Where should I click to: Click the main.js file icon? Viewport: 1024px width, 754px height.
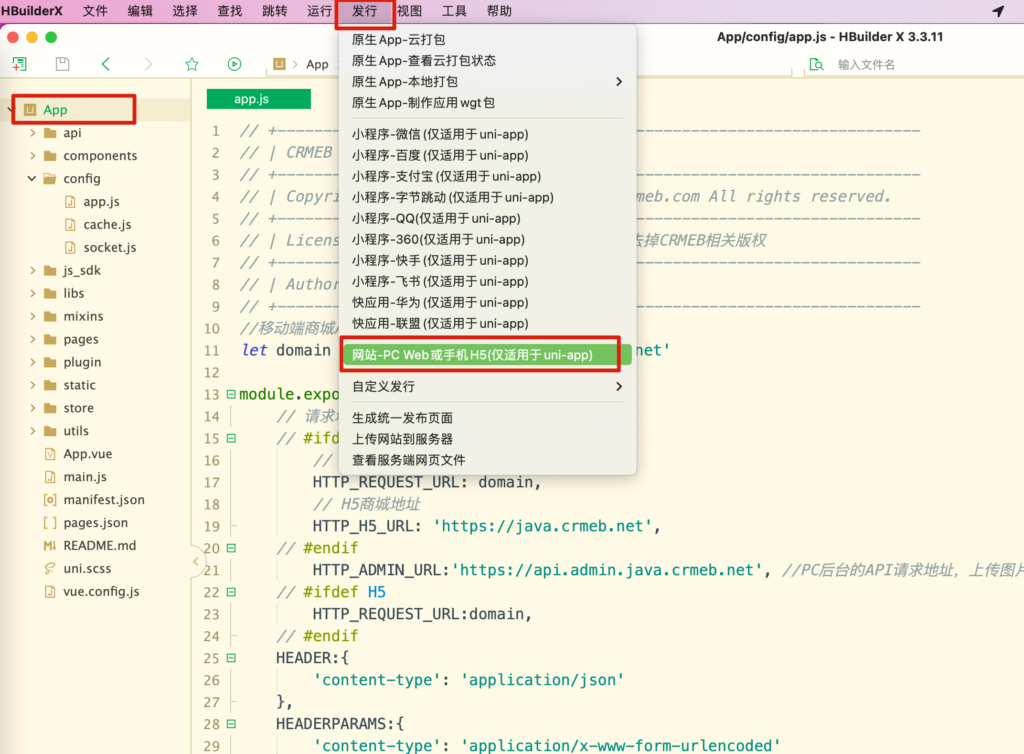coord(50,477)
